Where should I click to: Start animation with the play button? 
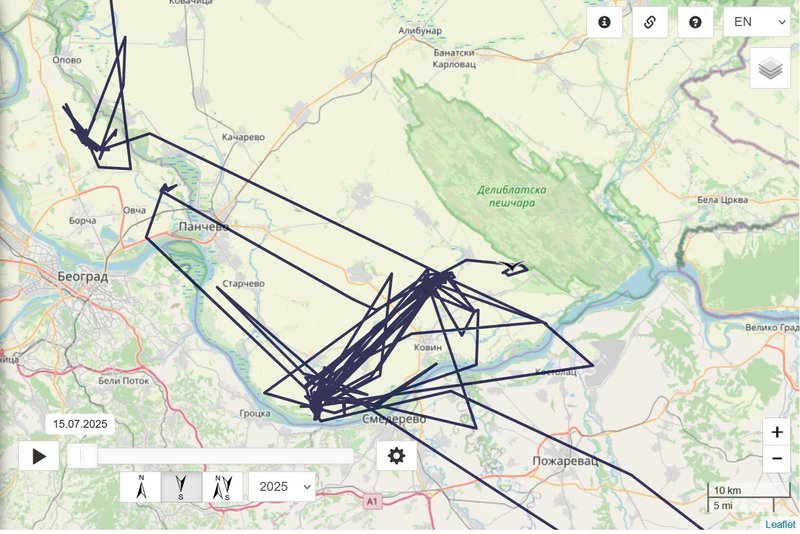point(39,456)
